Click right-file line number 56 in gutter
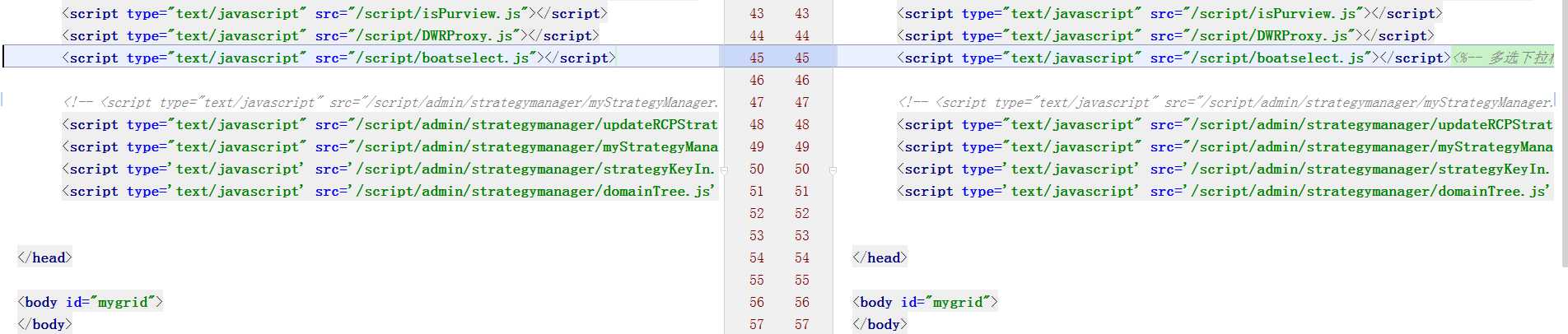1568x334 pixels. 802,302
